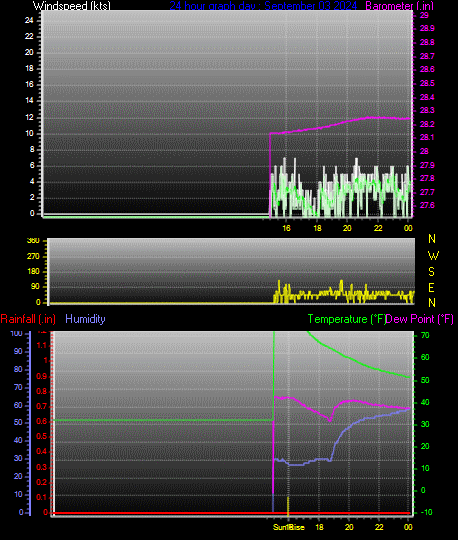
Task: Click the 'SunRise' marker label on time axis
Action: [x=289, y=527]
